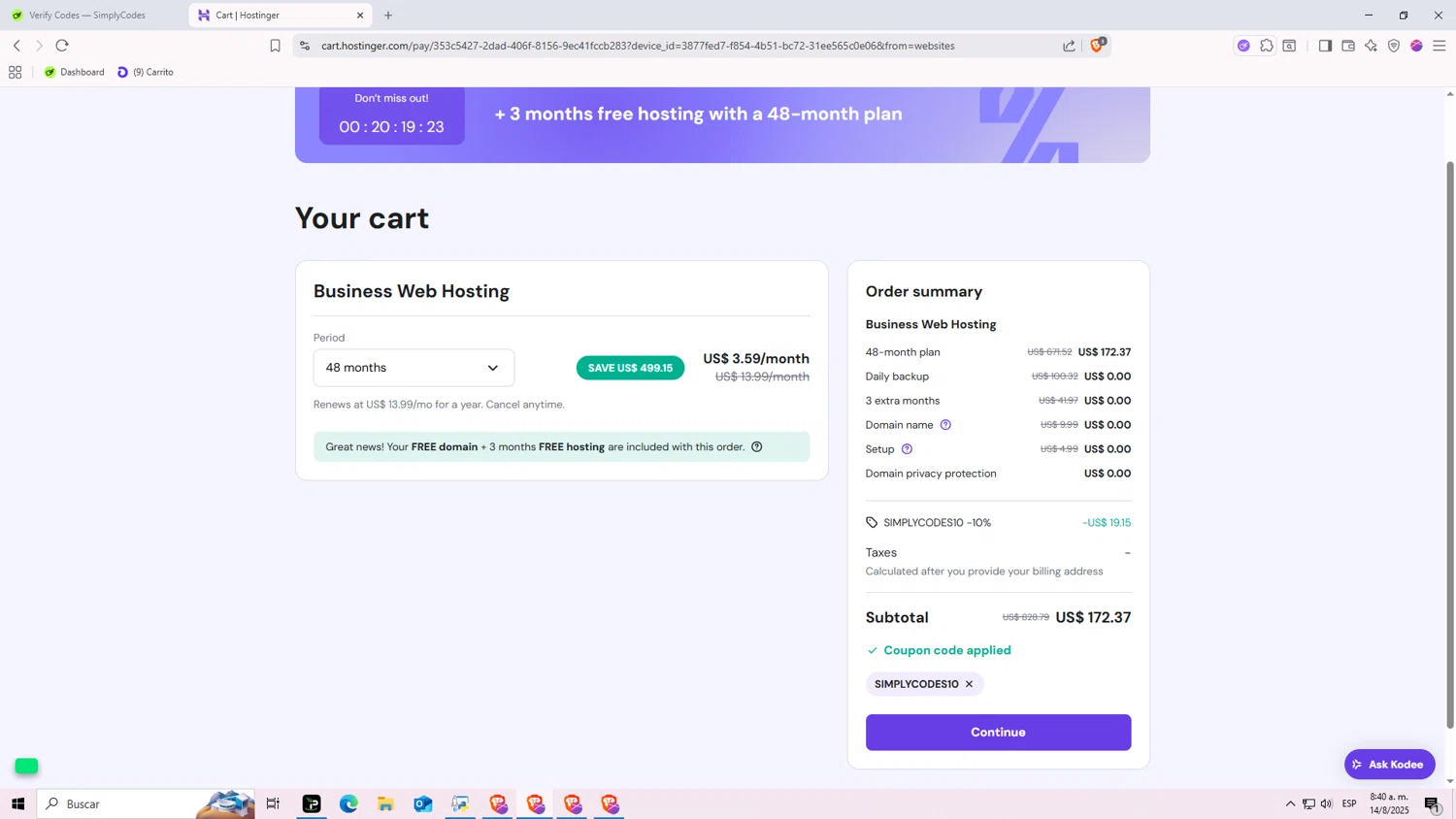Click the Domain privacy protection label
The image size is (1456, 819).
tap(931, 474)
